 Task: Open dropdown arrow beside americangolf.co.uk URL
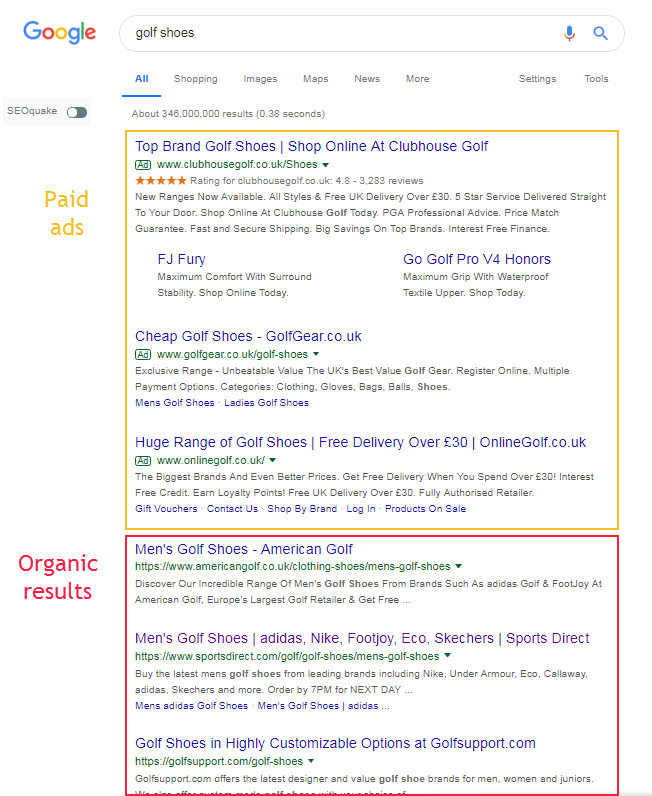(x=459, y=566)
